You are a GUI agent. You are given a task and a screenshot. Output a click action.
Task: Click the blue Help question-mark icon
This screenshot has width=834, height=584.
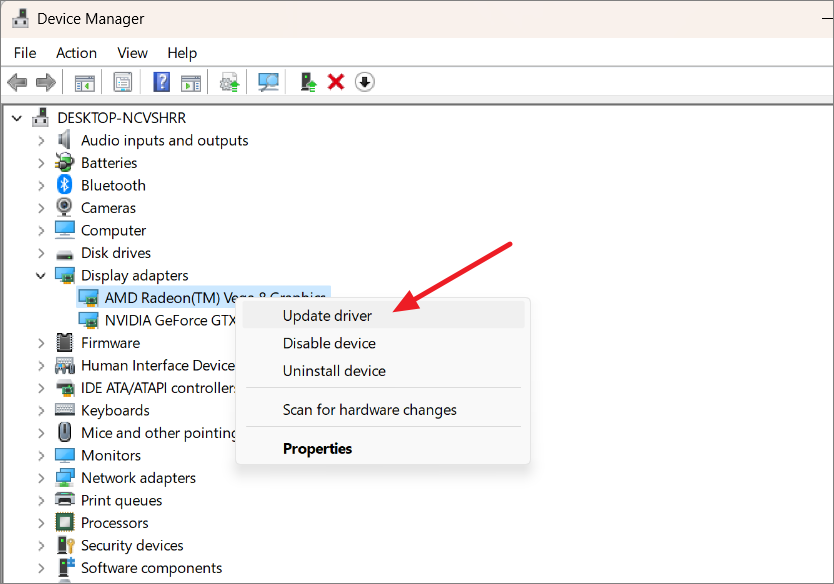[161, 82]
